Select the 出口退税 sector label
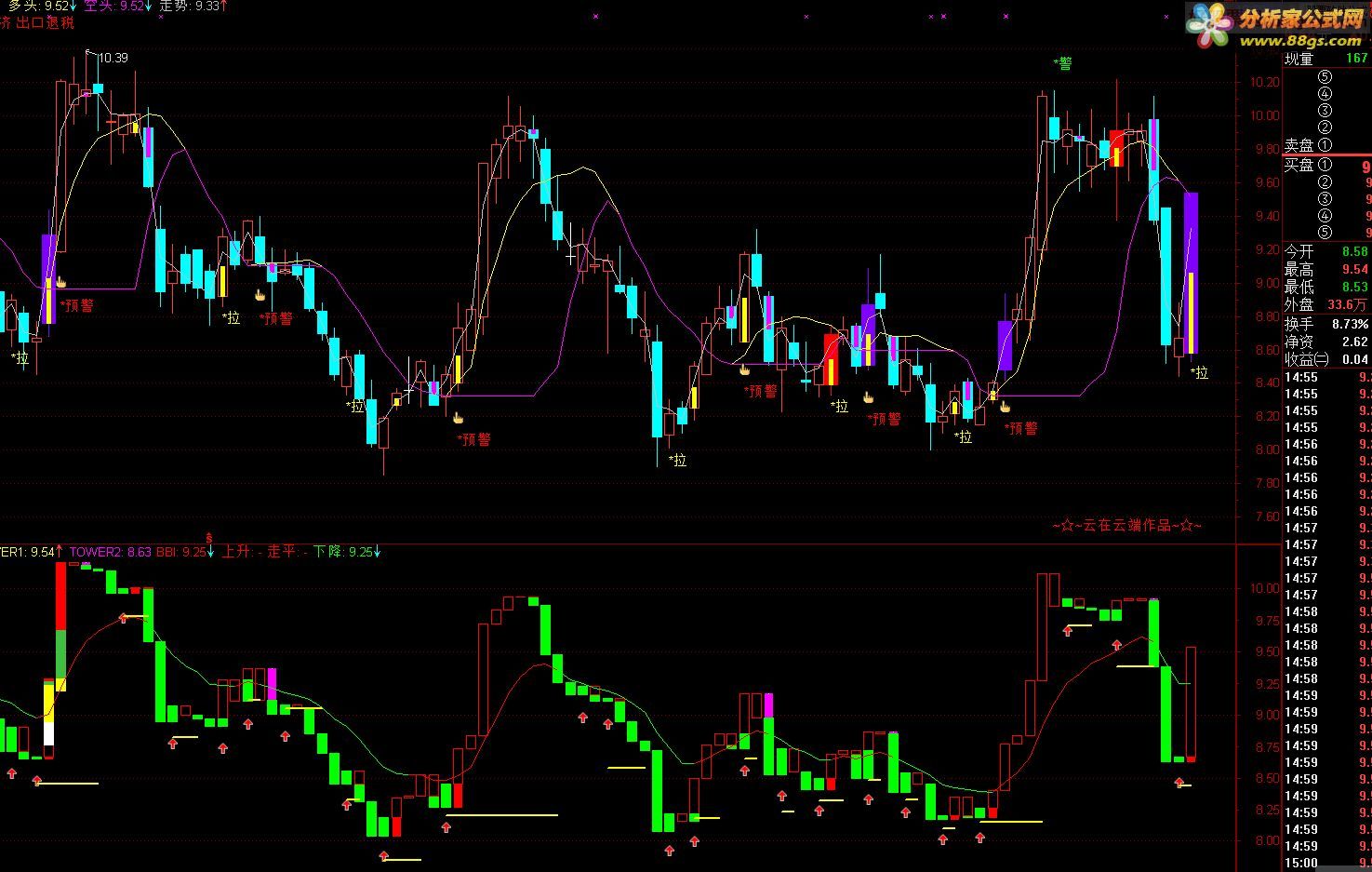 [46, 22]
